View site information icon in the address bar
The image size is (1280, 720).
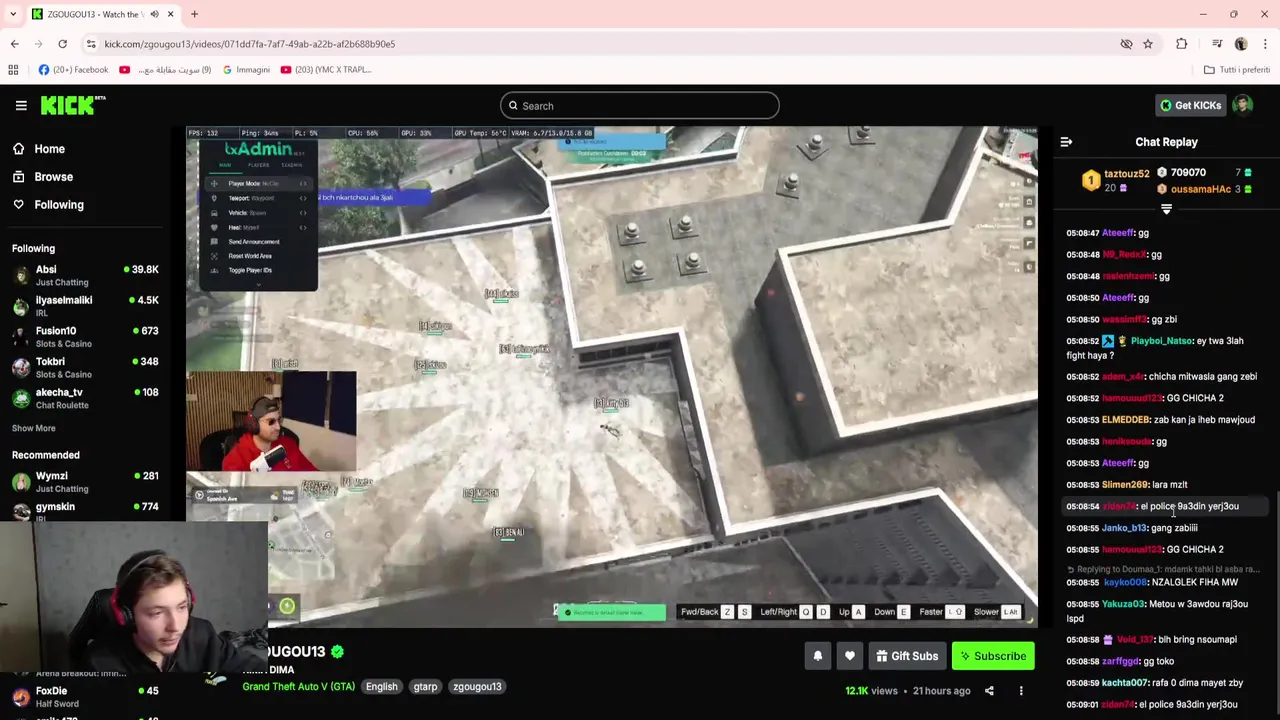(91, 44)
